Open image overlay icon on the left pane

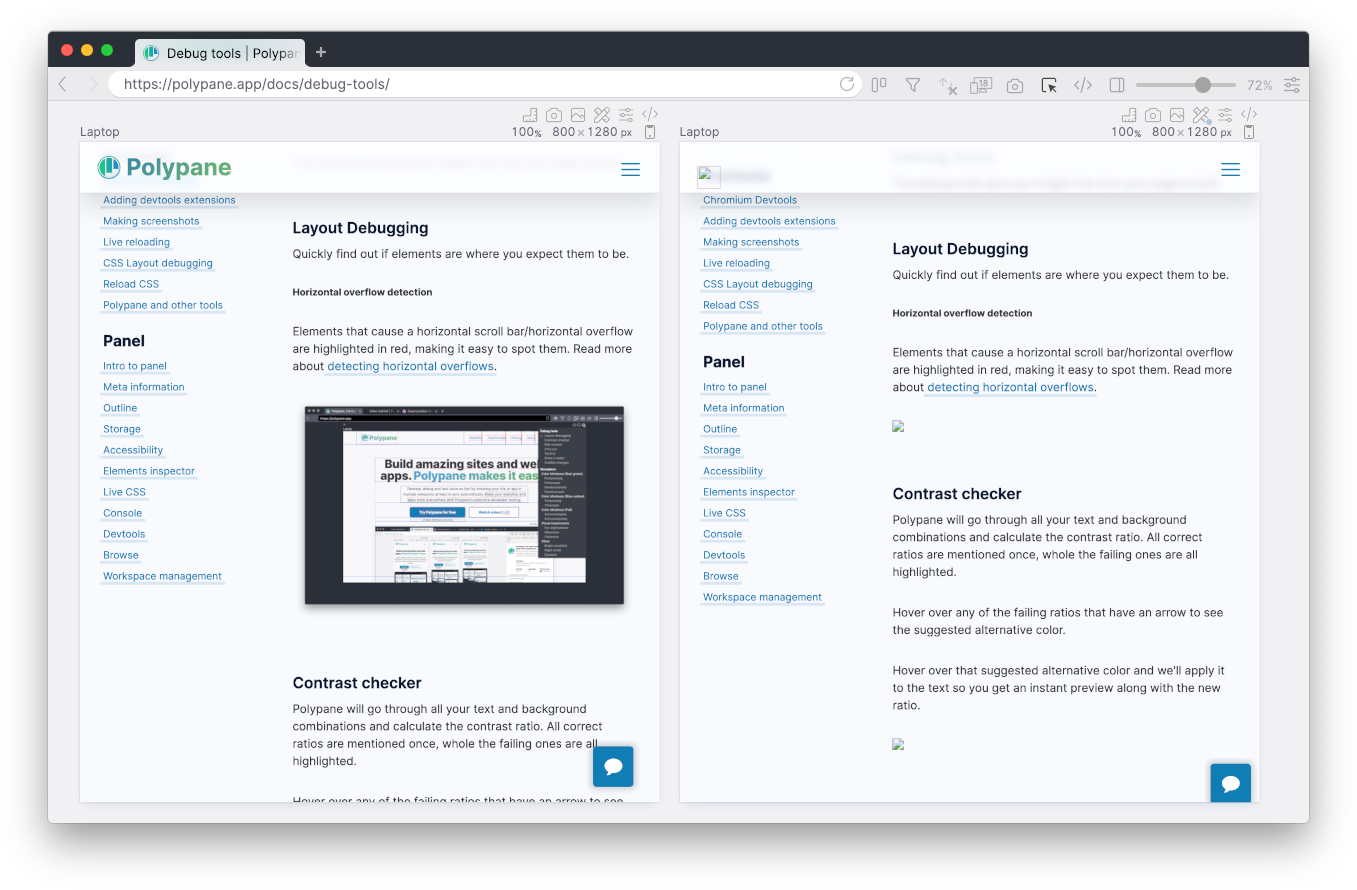click(x=578, y=115)
